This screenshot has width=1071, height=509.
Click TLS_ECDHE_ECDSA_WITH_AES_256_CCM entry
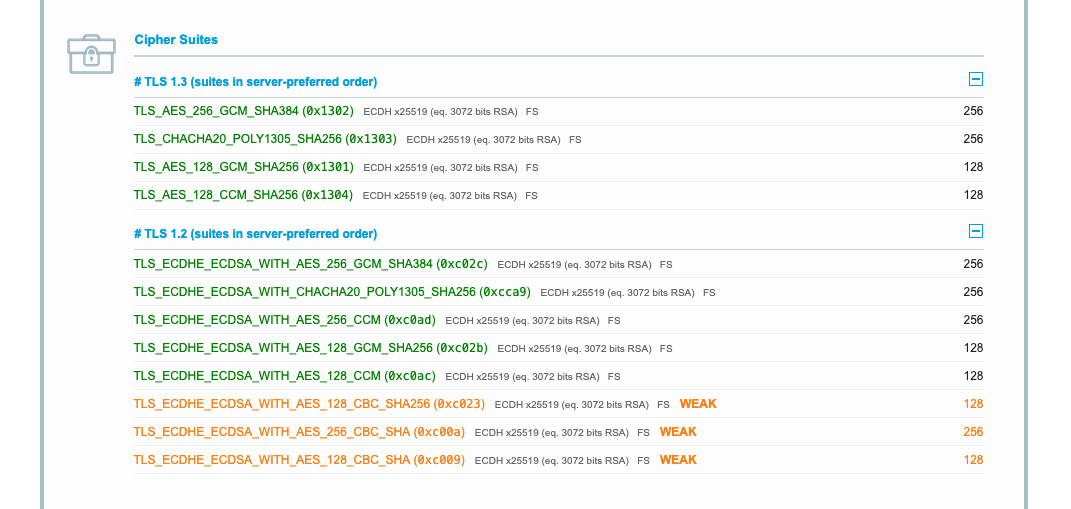[x=284, y=320]
